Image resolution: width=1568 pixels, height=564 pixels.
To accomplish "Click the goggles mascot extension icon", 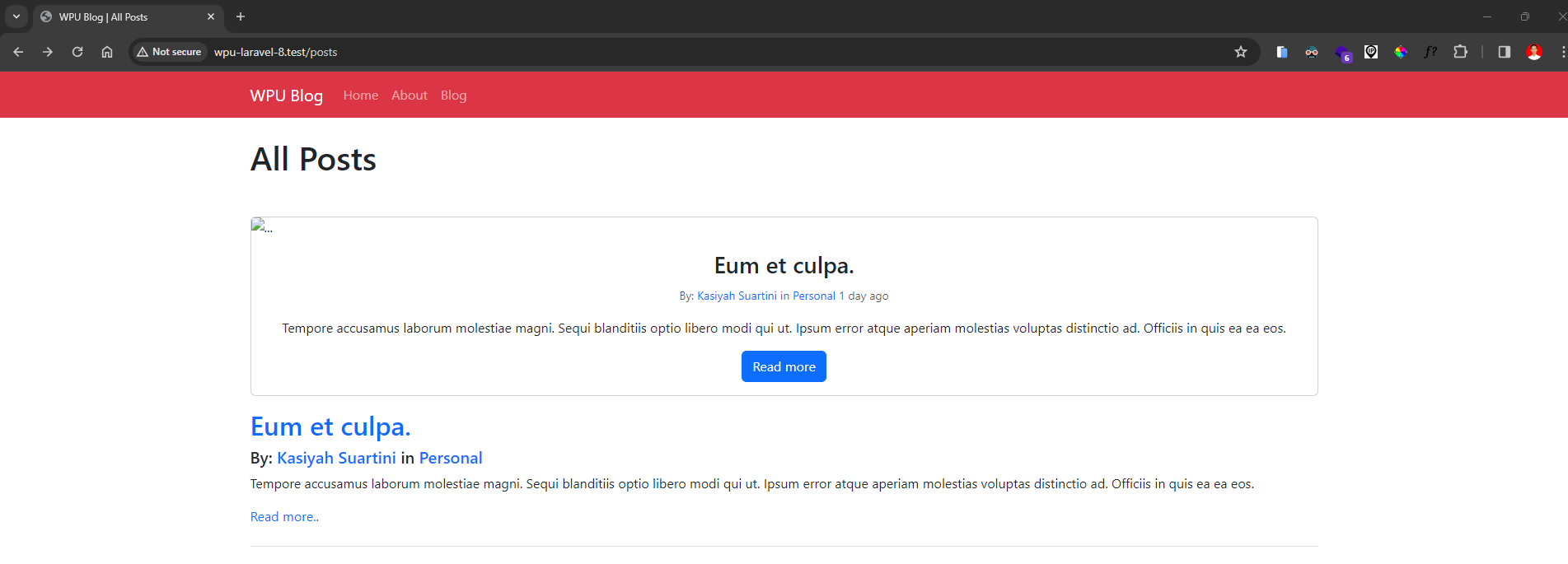I will pos(1312,52).
